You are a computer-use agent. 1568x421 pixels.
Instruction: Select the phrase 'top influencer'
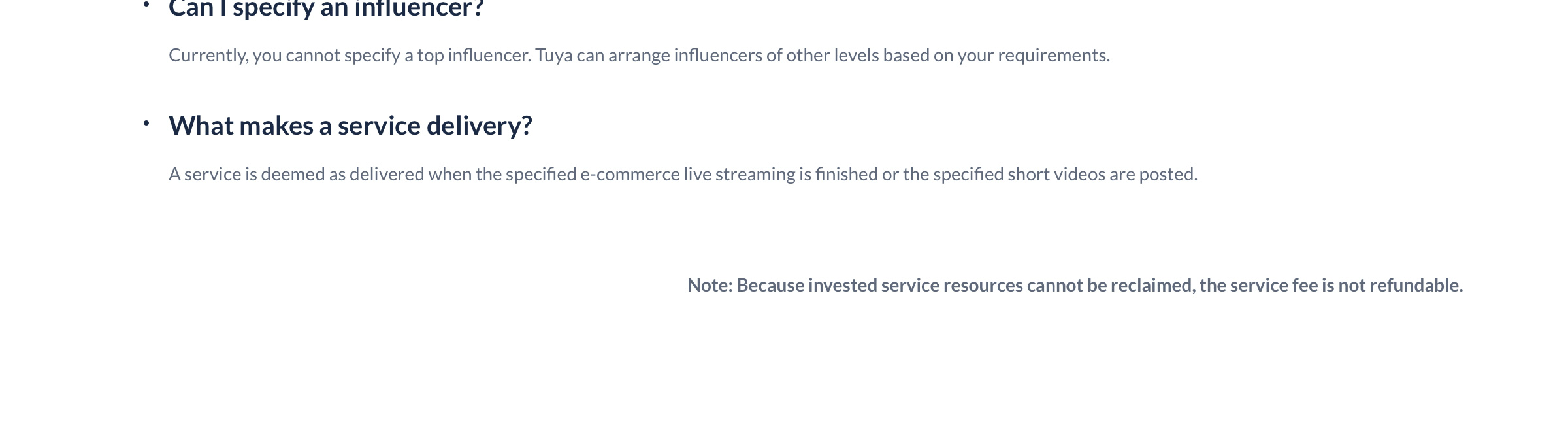point(474,56)
